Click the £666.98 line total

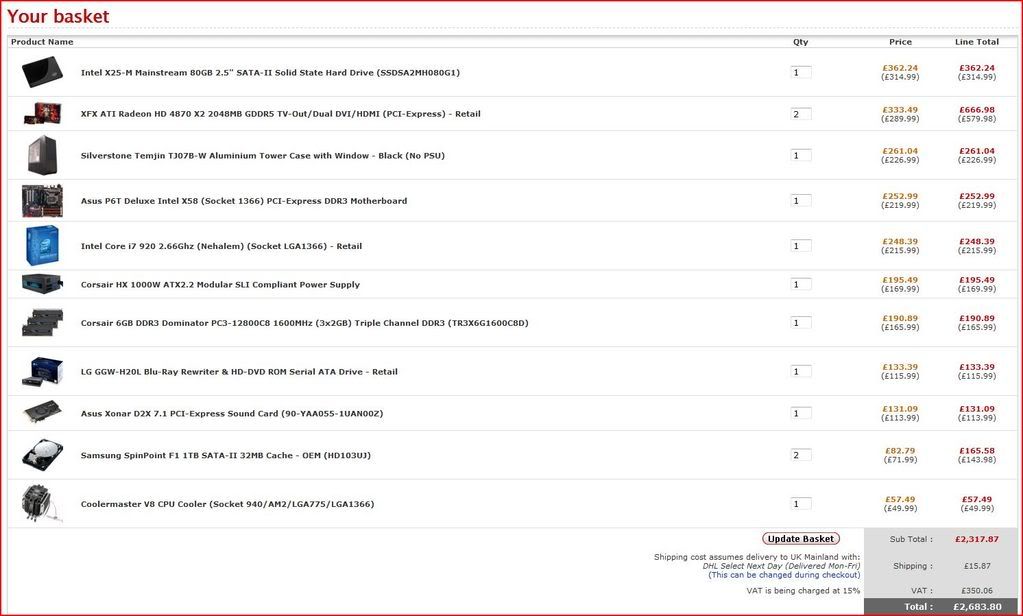(x=977, y=110)
